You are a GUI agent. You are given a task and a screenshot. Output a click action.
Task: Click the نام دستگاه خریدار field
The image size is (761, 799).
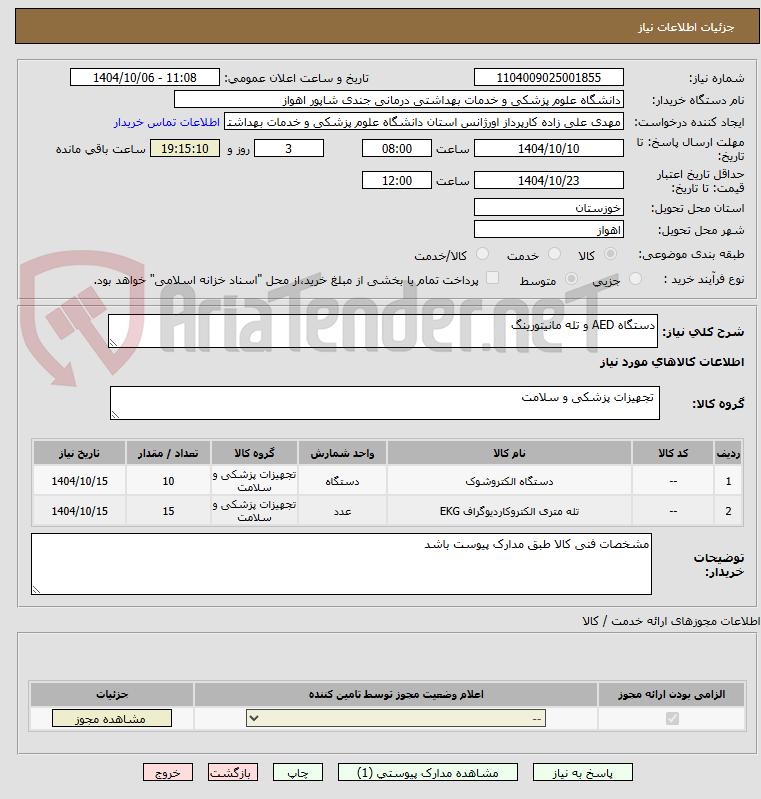coord(399,100)
